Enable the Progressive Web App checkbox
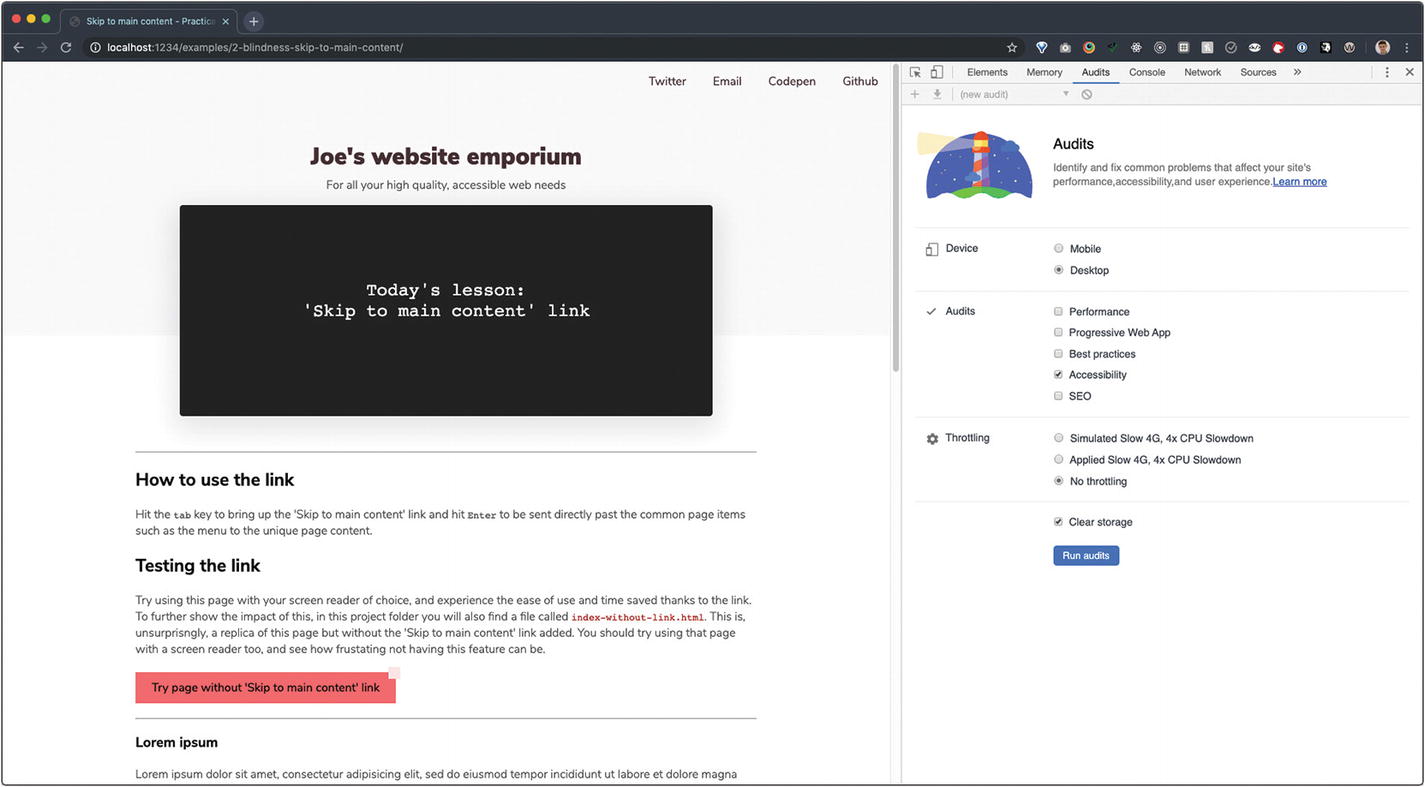Image resolution: width=1425 pixels, height=787 pixels. click(1058, 332)
